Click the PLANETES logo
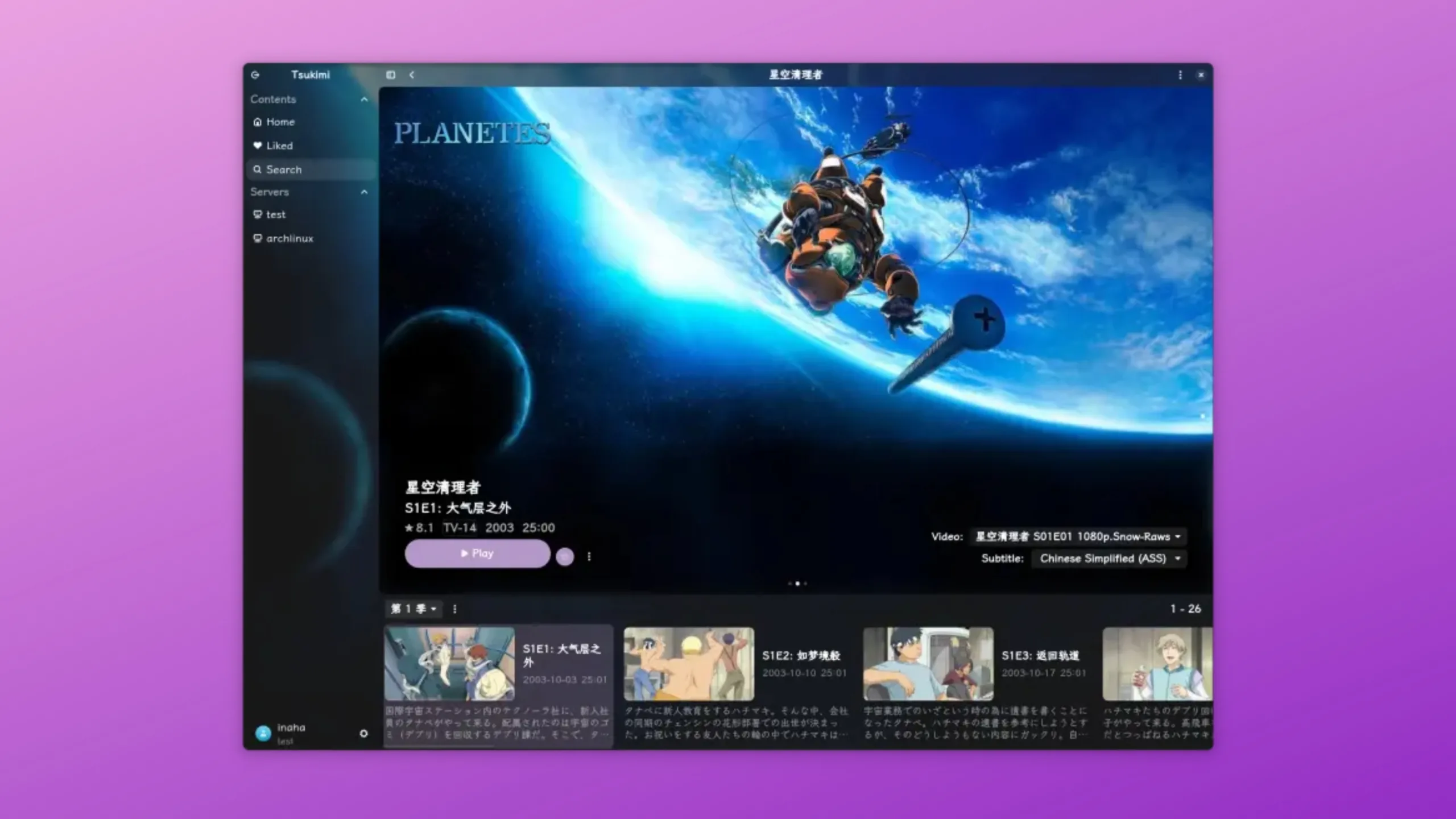 coord(472,133)
